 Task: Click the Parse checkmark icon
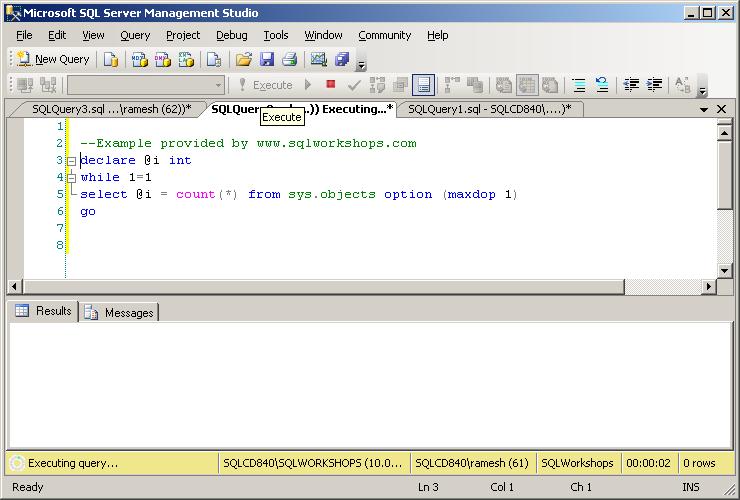pyautogui.click(x=354, y=85)
